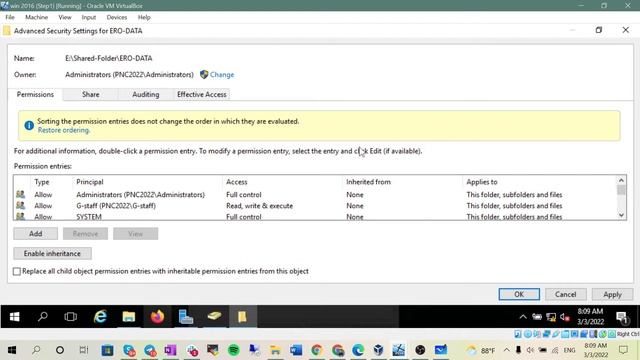This screenshot has height=360, width=640.
Task: Open the VirtualBox Input menu
Action: coord(89,17)
